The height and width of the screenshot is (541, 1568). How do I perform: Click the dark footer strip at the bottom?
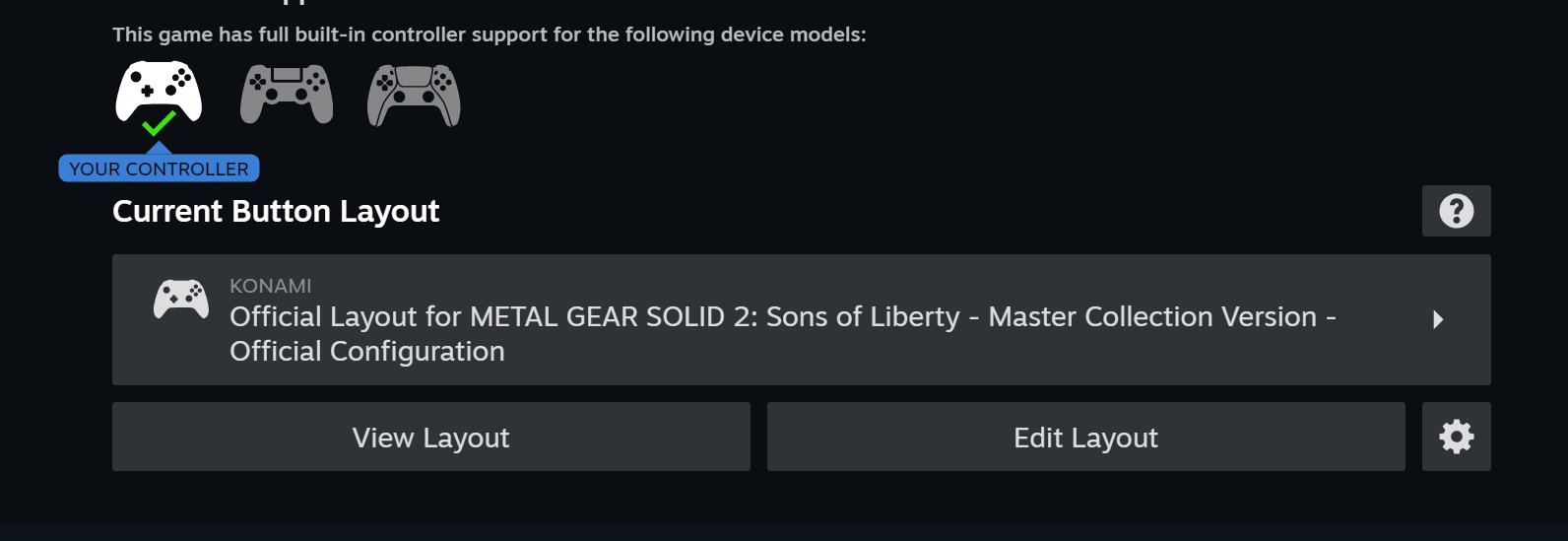pyautogui.click(x=784, y=532)
